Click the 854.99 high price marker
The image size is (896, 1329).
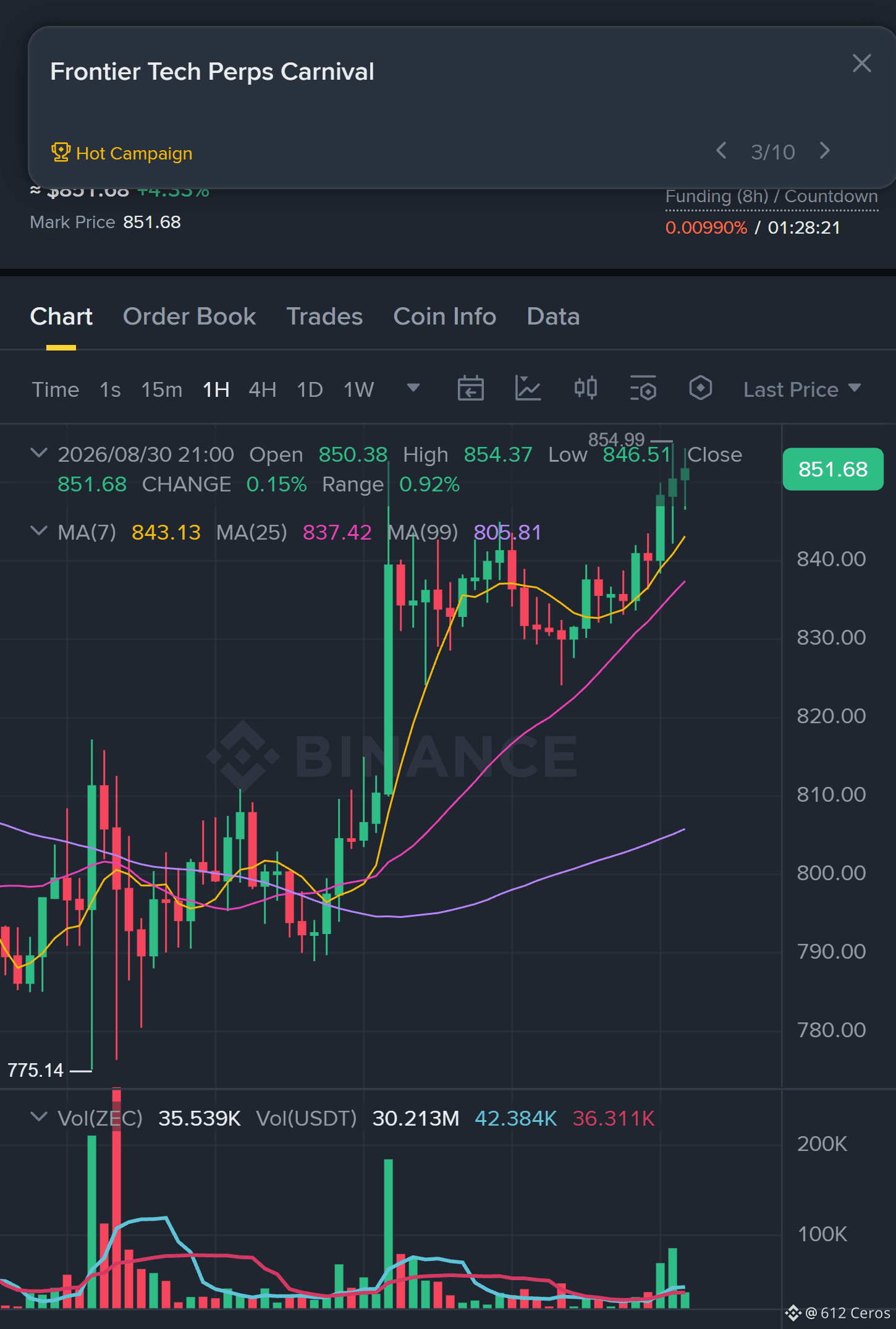(x=616, y=439)
